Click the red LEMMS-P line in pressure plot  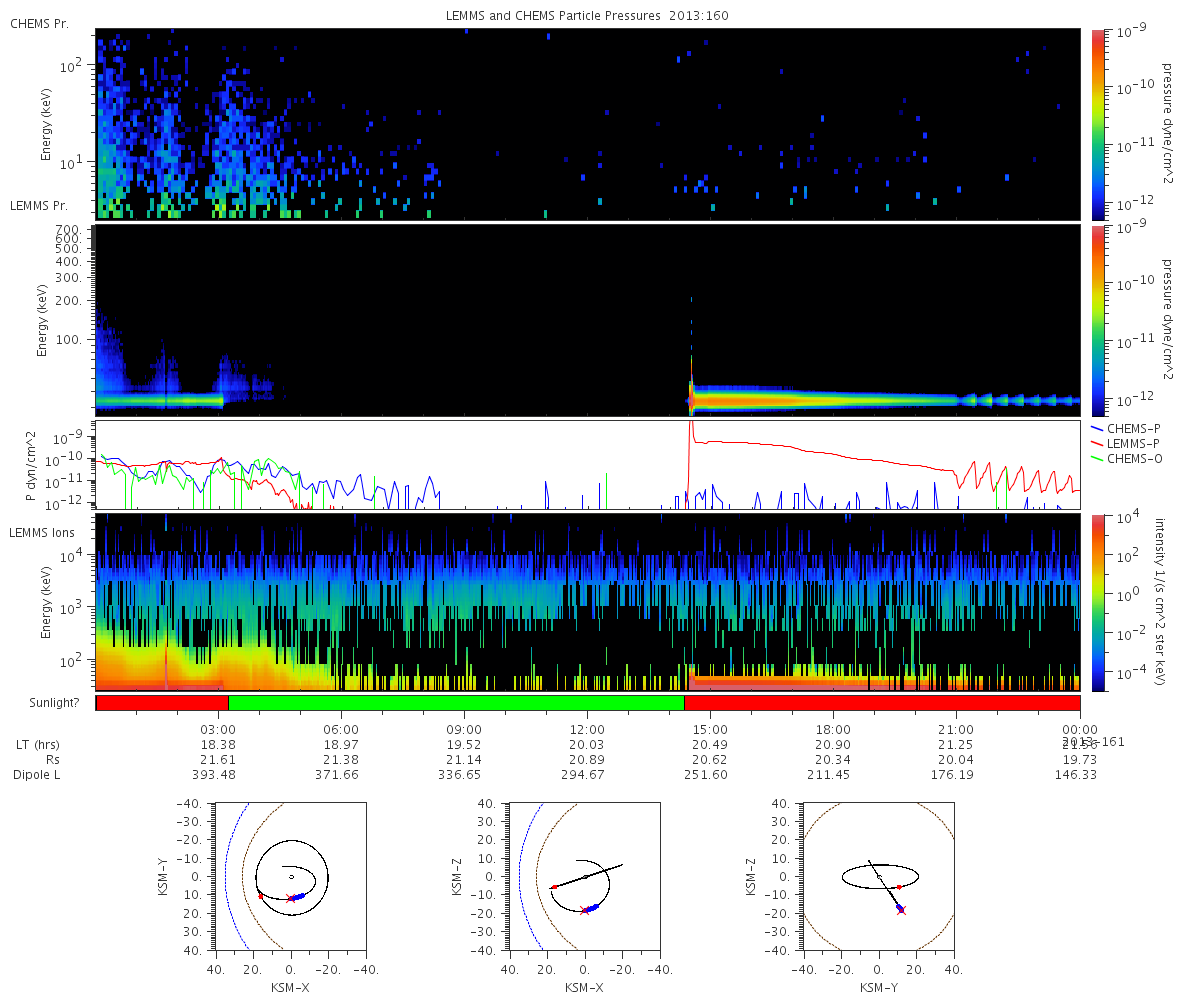tap(800, 452)
